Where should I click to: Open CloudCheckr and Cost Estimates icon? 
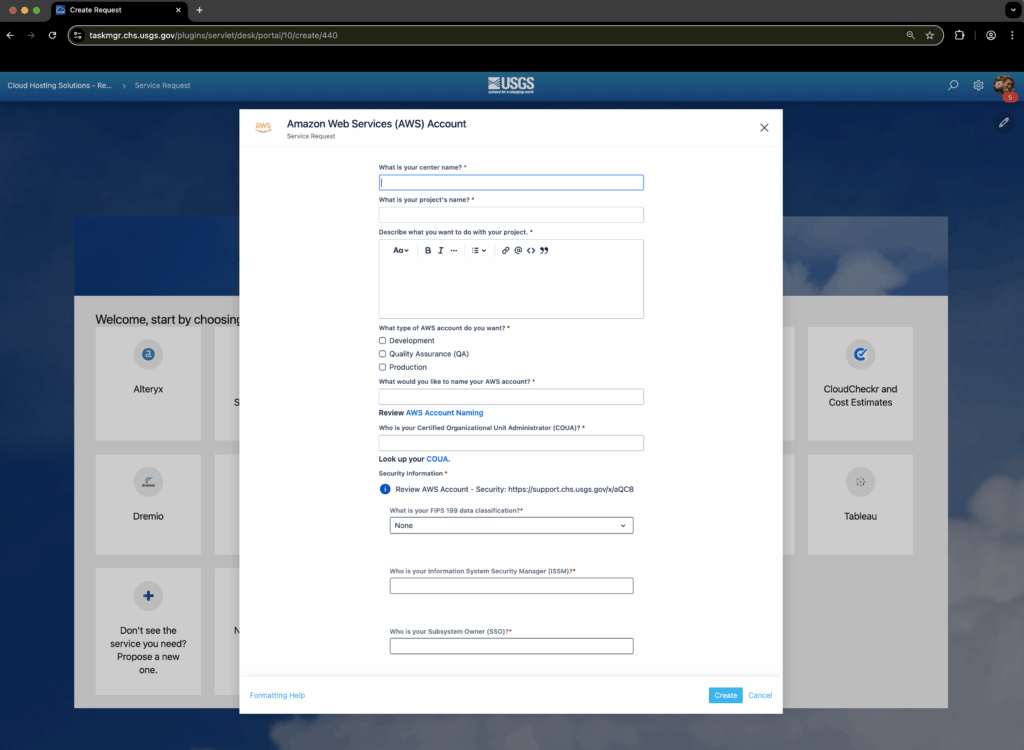[860, 354]
